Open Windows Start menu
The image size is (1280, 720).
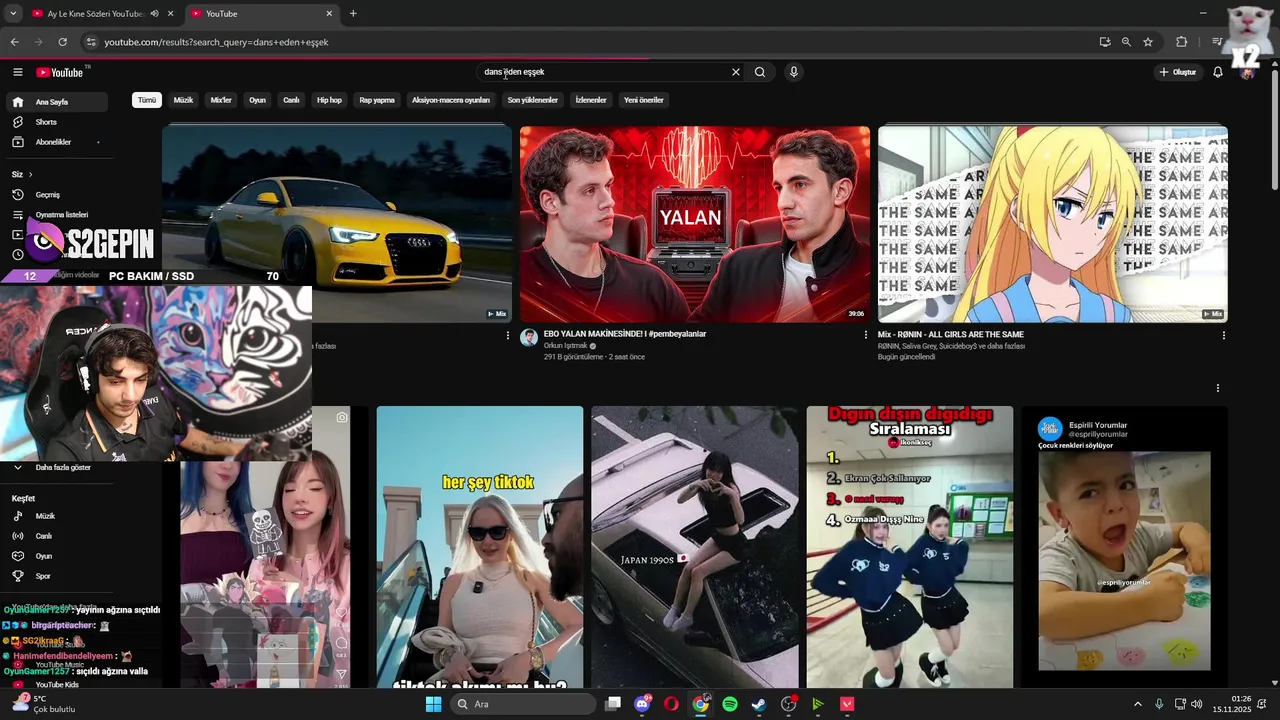click(x=433, y=704)
